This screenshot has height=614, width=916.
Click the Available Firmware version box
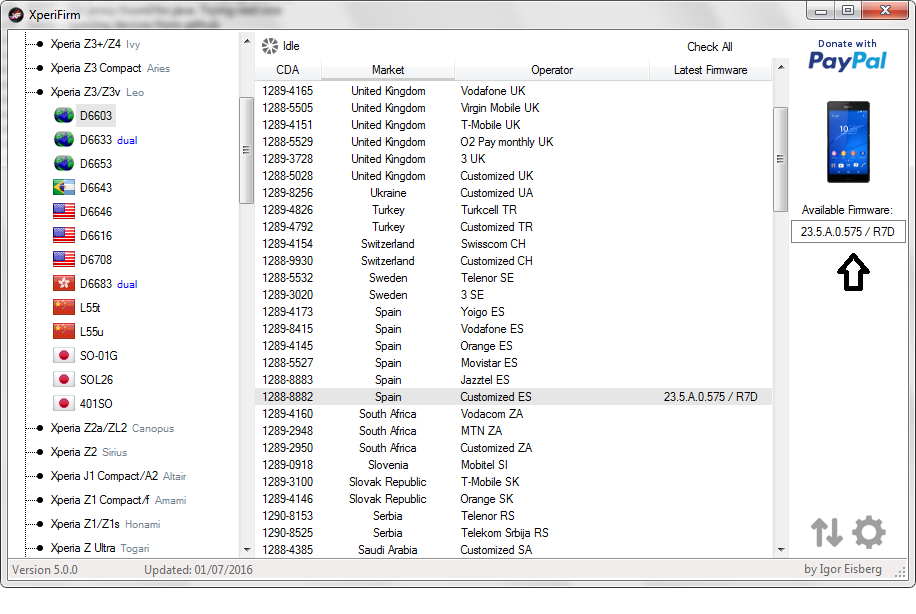coord(847,232)
